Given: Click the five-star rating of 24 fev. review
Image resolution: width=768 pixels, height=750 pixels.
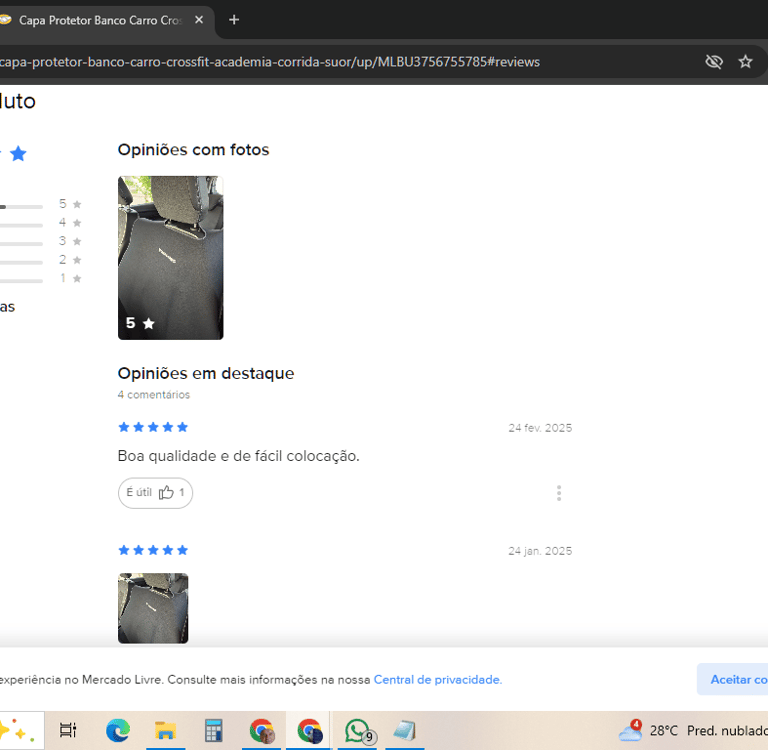Looking at the screenshot, I should coord(153,427).
